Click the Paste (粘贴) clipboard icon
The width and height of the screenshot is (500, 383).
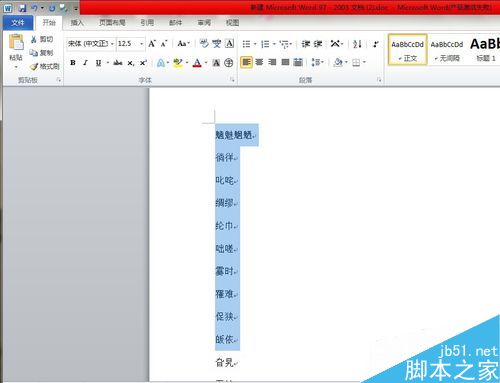pyautogui.click(x=16, y=42)
